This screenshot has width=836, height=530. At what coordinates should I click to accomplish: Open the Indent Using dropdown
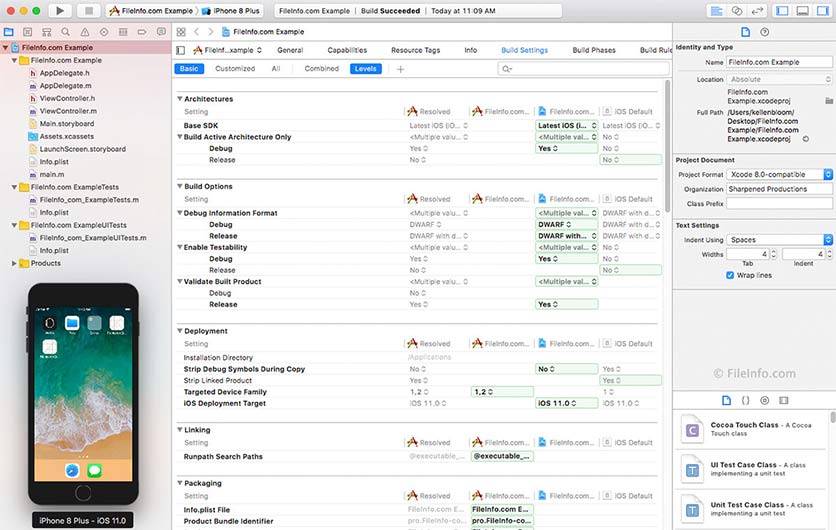click(780, 240)
